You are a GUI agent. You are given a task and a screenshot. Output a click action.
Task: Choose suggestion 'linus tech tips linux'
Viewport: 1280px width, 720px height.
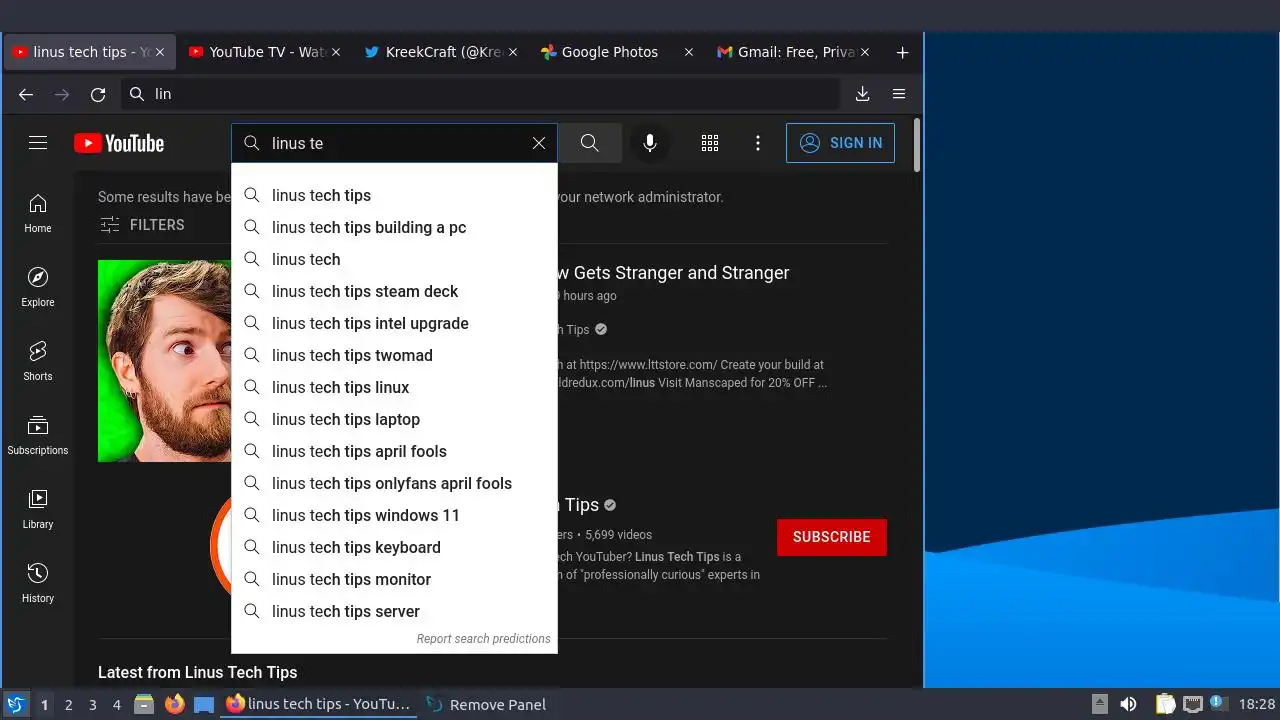tap(394, 387)
